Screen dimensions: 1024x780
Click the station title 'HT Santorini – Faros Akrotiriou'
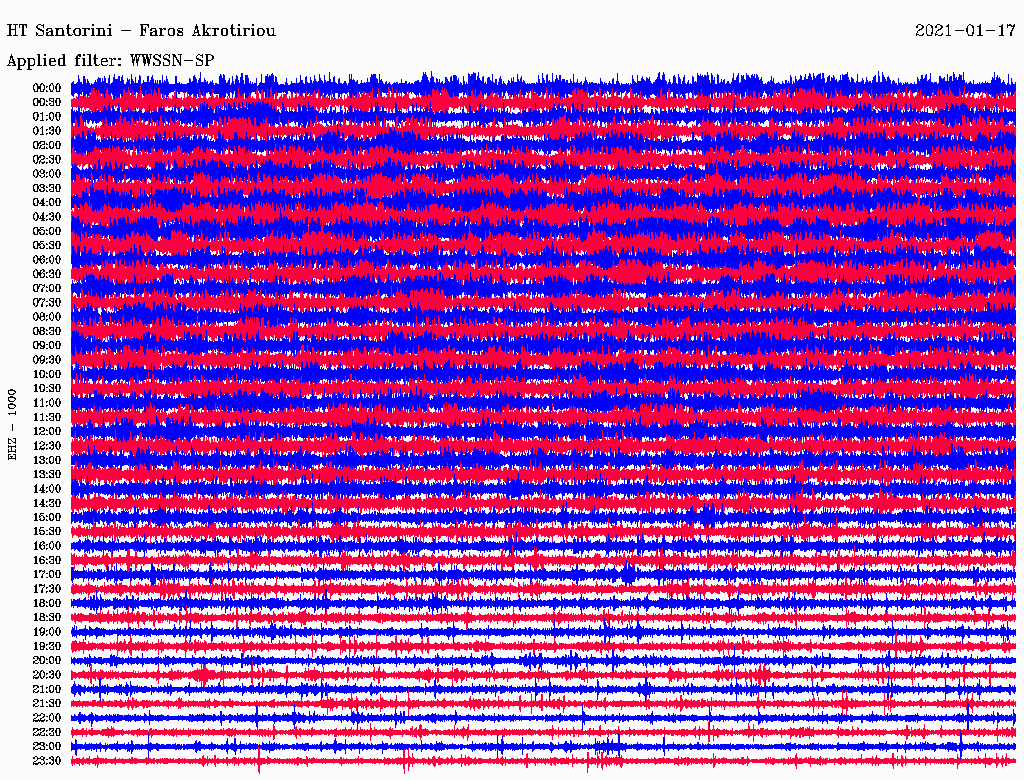point(141,31)
